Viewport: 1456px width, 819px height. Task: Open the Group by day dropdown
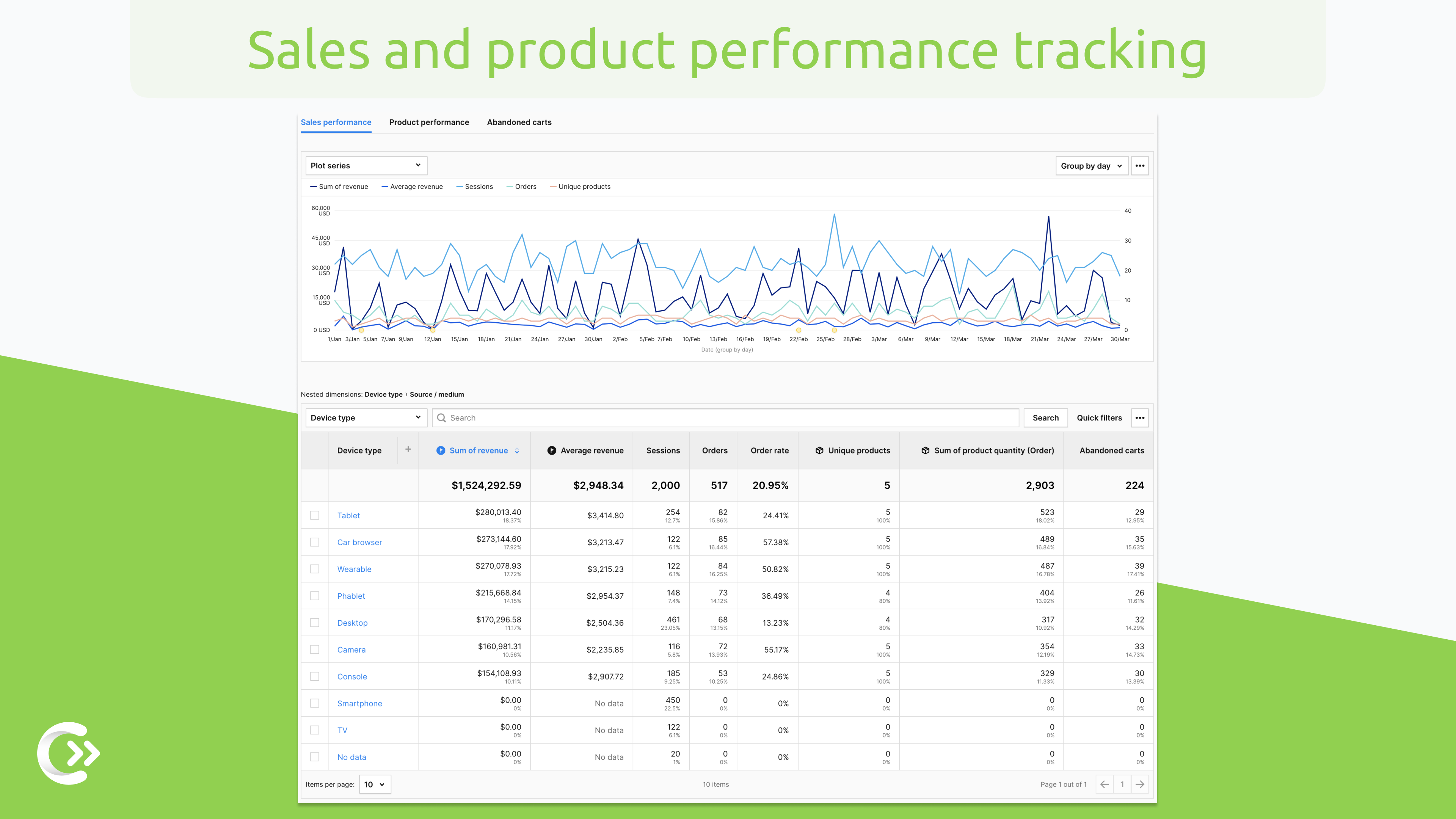[x=1092, y=166]
